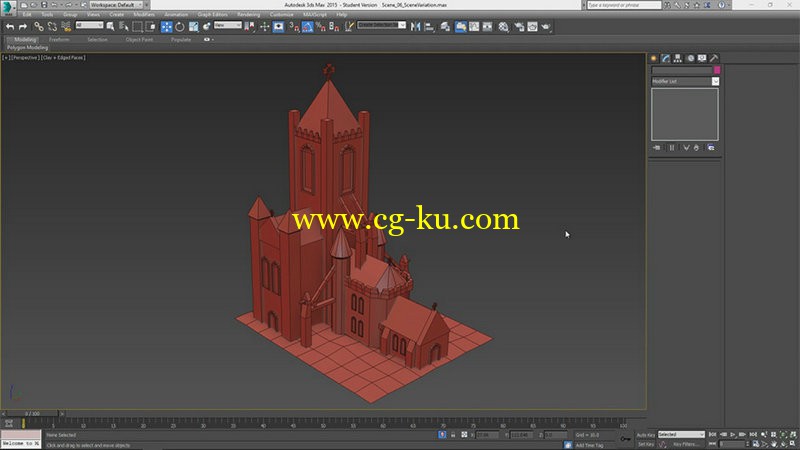Toggle 3D Snaps
The height and width of the screenshot is (450, 800).
click(x=294, y=27)
